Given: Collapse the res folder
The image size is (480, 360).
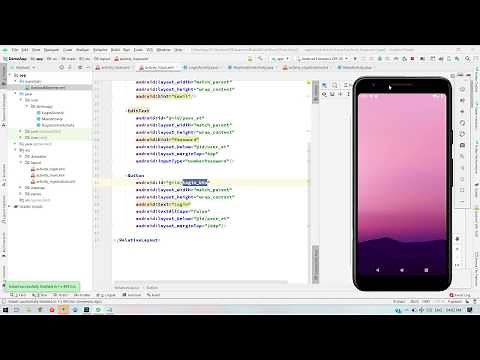Looking at the screenshot, I should coord(15,150).
